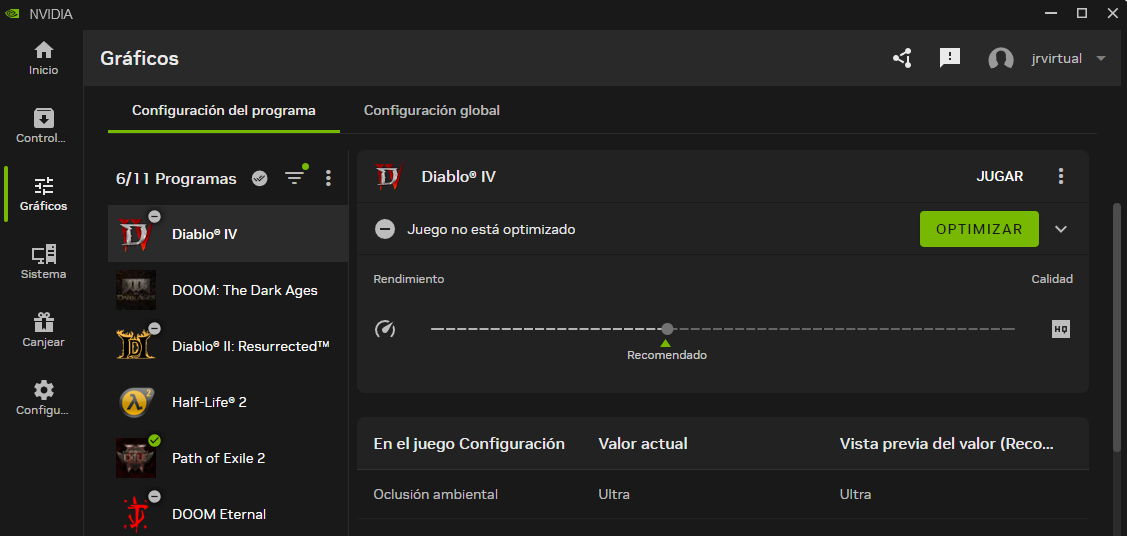This screenshot has width=1127, height=536.
Task: Click the performance speedometer icon
Action: coord(385,329)
